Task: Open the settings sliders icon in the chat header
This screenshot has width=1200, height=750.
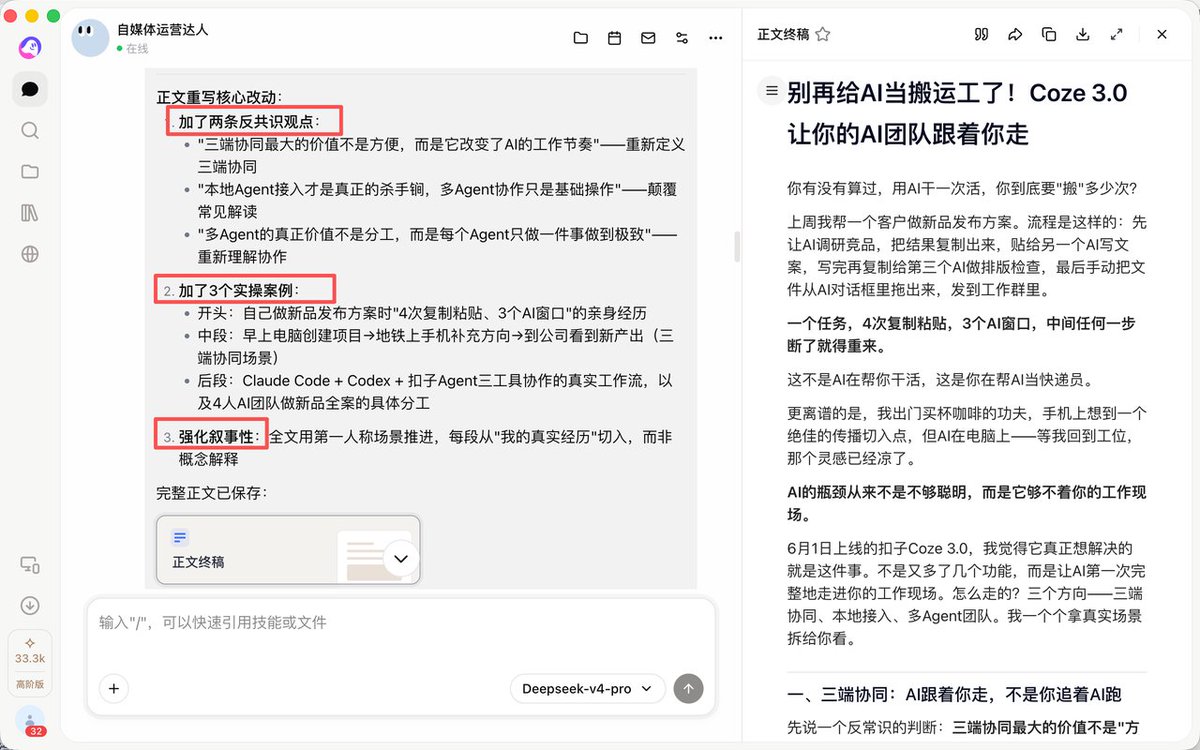Action: [682, 38]
